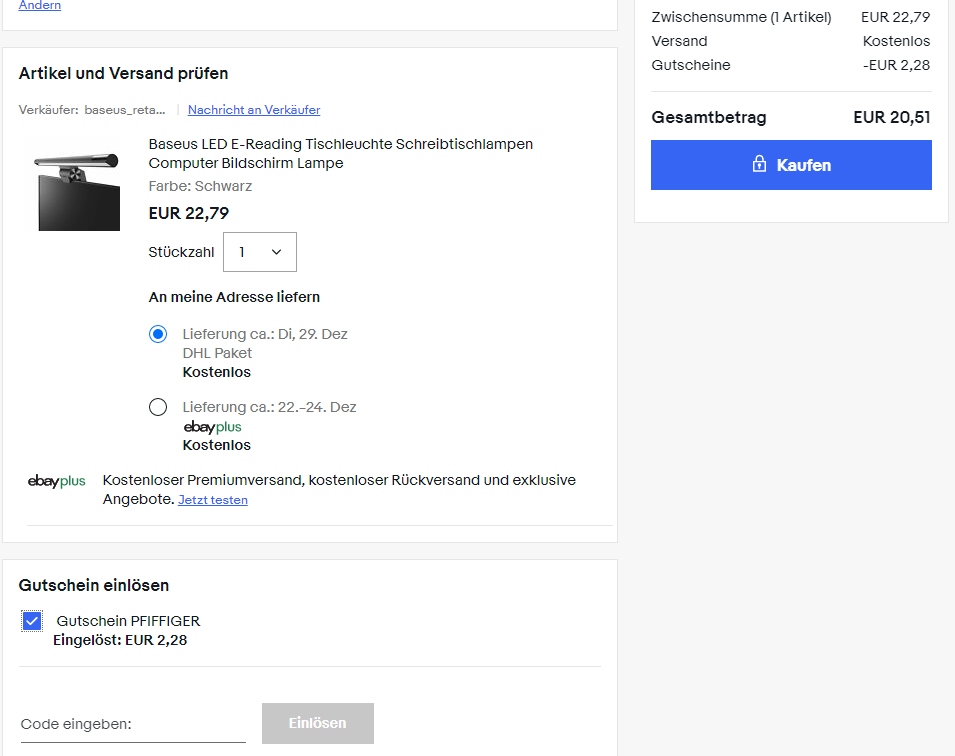Click the Einlösen redeem button
Viewport: 955px width, 756px height.
pos(318,723)
